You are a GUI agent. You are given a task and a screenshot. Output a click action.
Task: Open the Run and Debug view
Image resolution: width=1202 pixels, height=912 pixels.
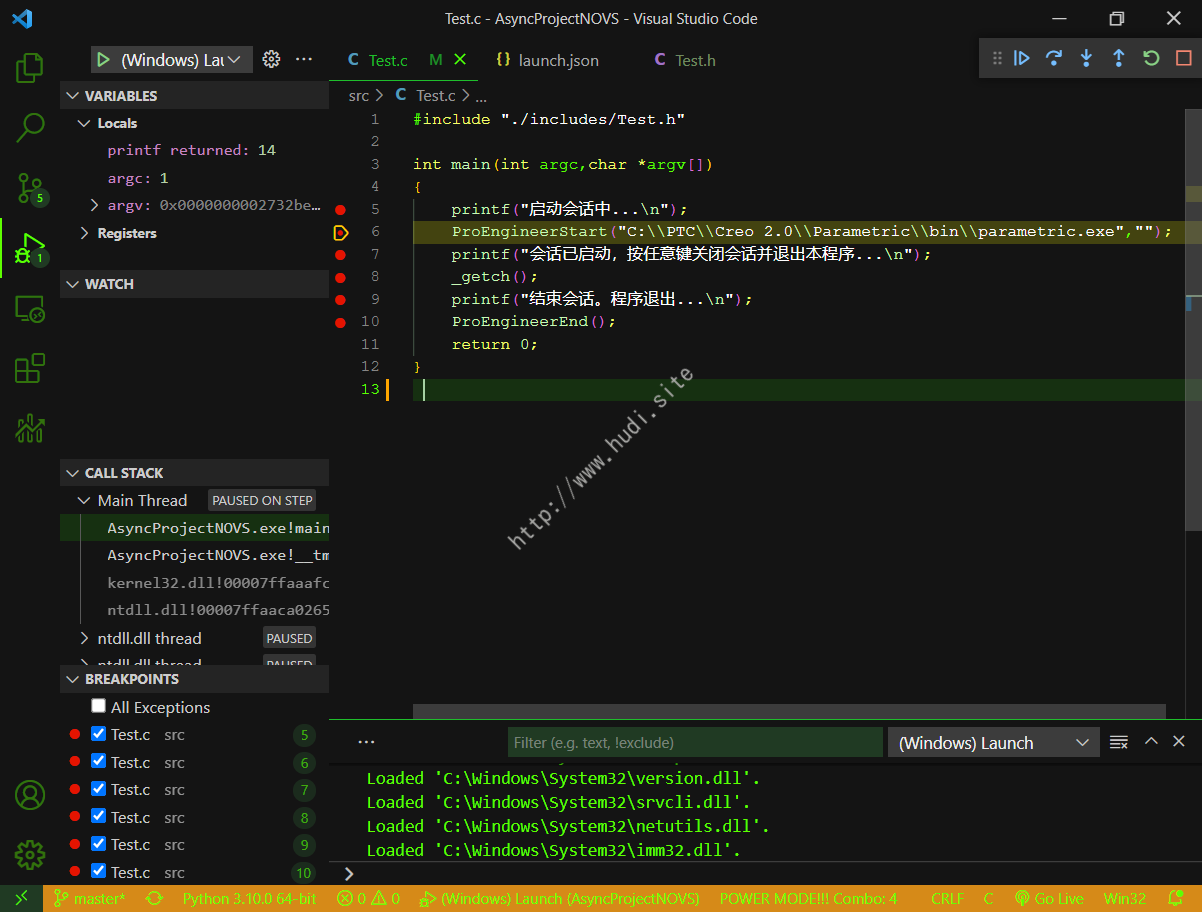[x=30, y=247]
